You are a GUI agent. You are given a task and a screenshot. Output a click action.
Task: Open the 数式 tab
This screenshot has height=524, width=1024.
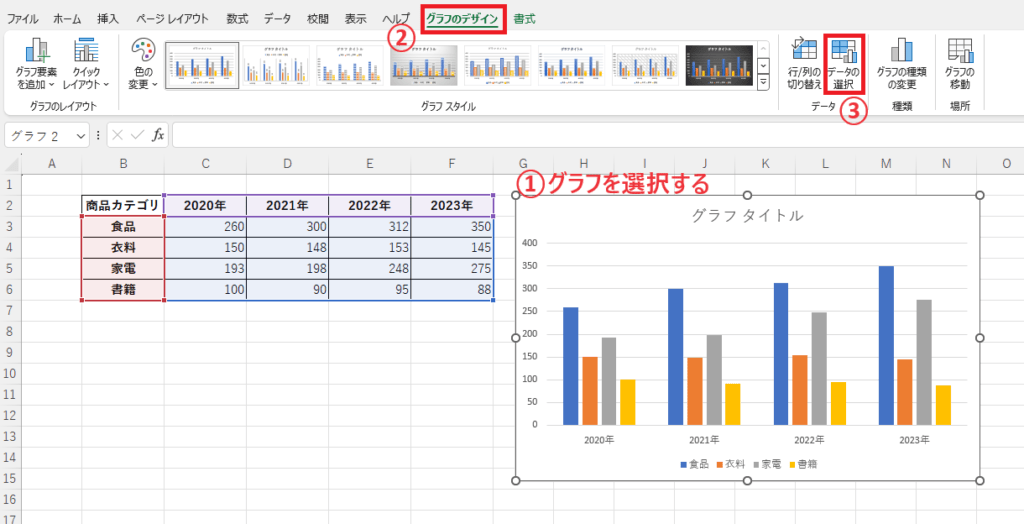coord(238,19)
